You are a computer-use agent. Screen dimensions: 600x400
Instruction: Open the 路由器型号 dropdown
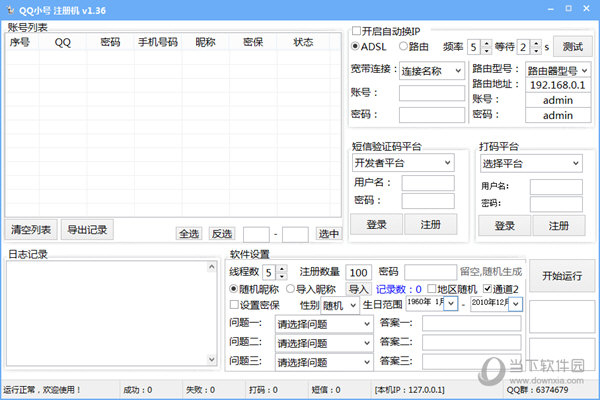click(x=558, y=70)
